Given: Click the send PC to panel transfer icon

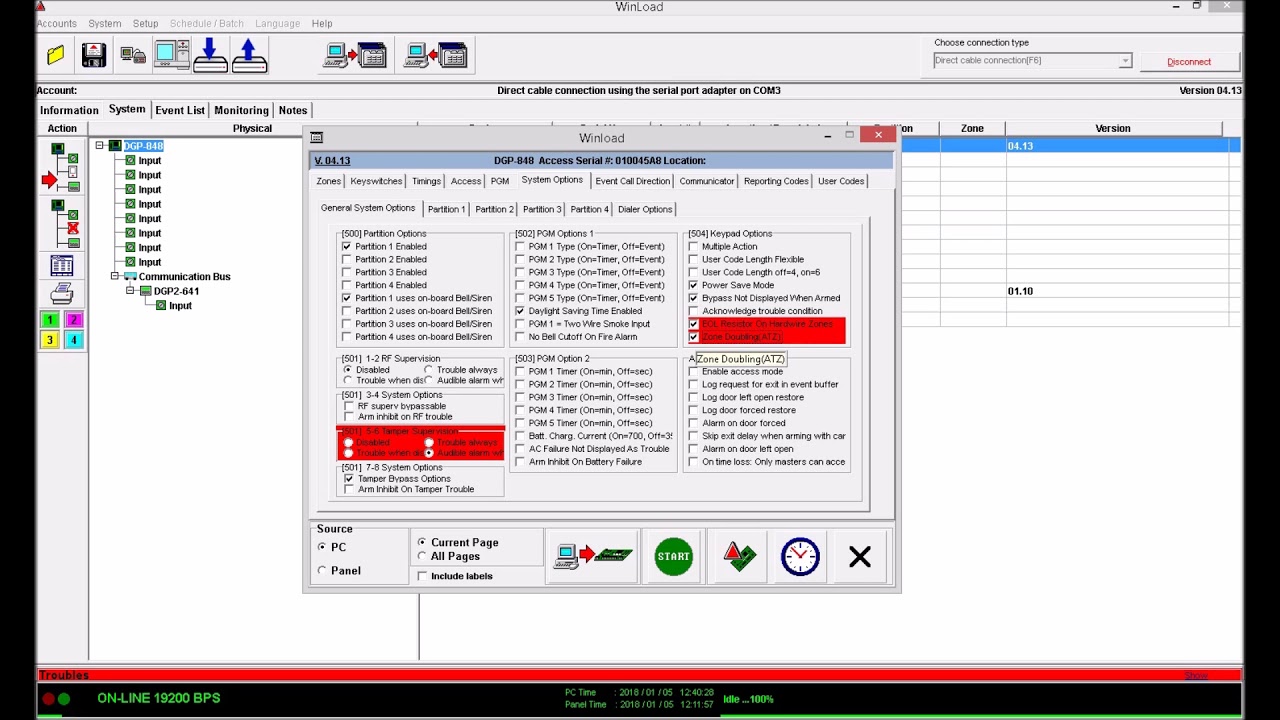Looking at the screenshot, I should 594,556.
